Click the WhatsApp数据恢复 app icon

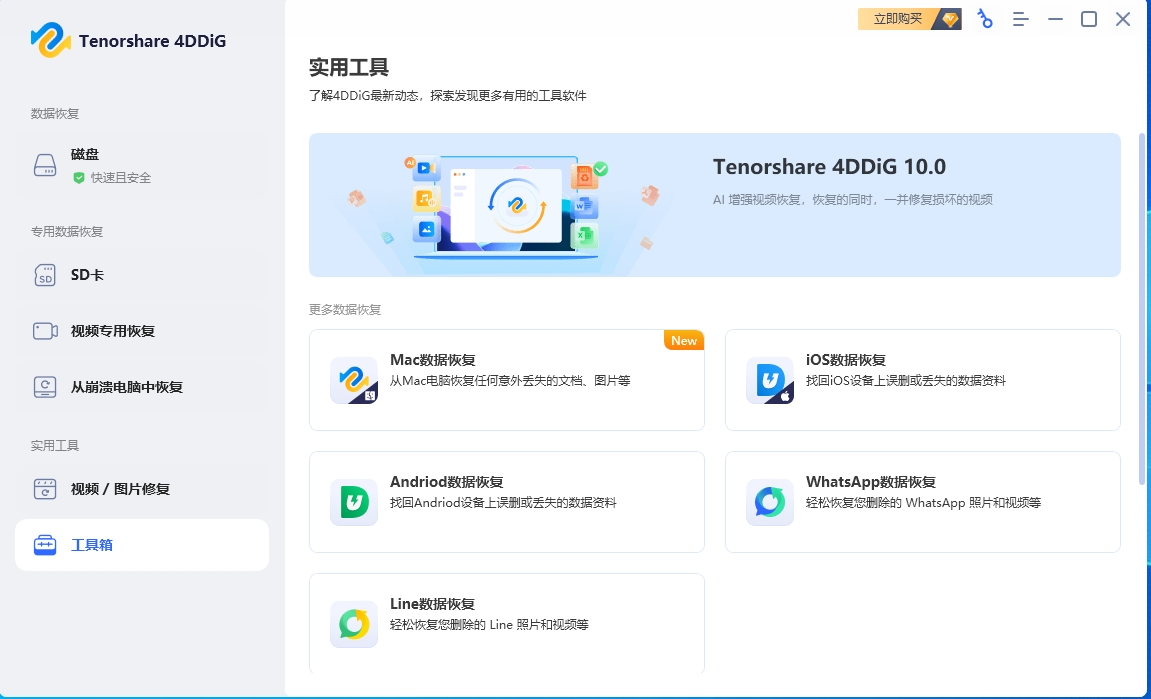click(770, 502)
